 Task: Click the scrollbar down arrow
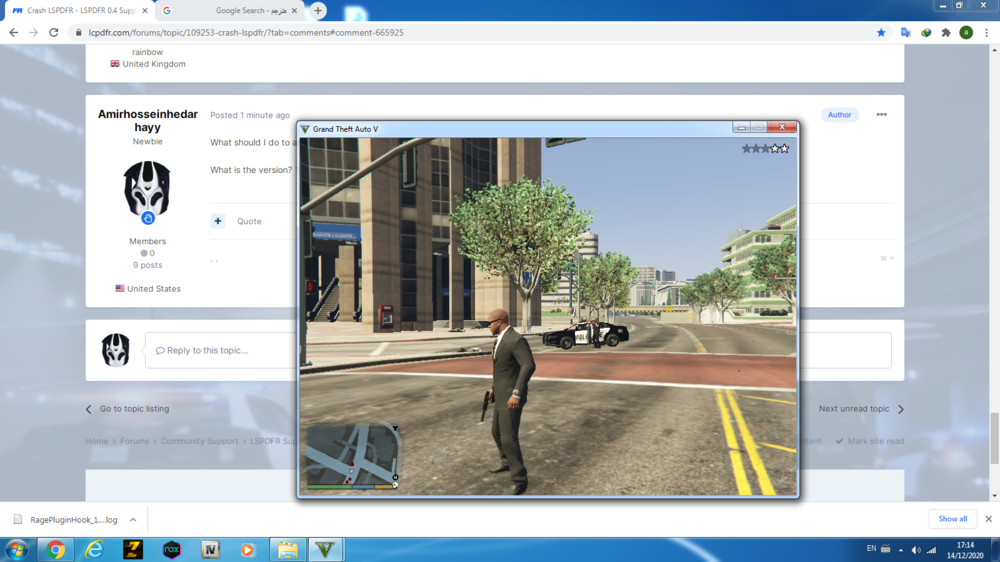tap(994, 496)
